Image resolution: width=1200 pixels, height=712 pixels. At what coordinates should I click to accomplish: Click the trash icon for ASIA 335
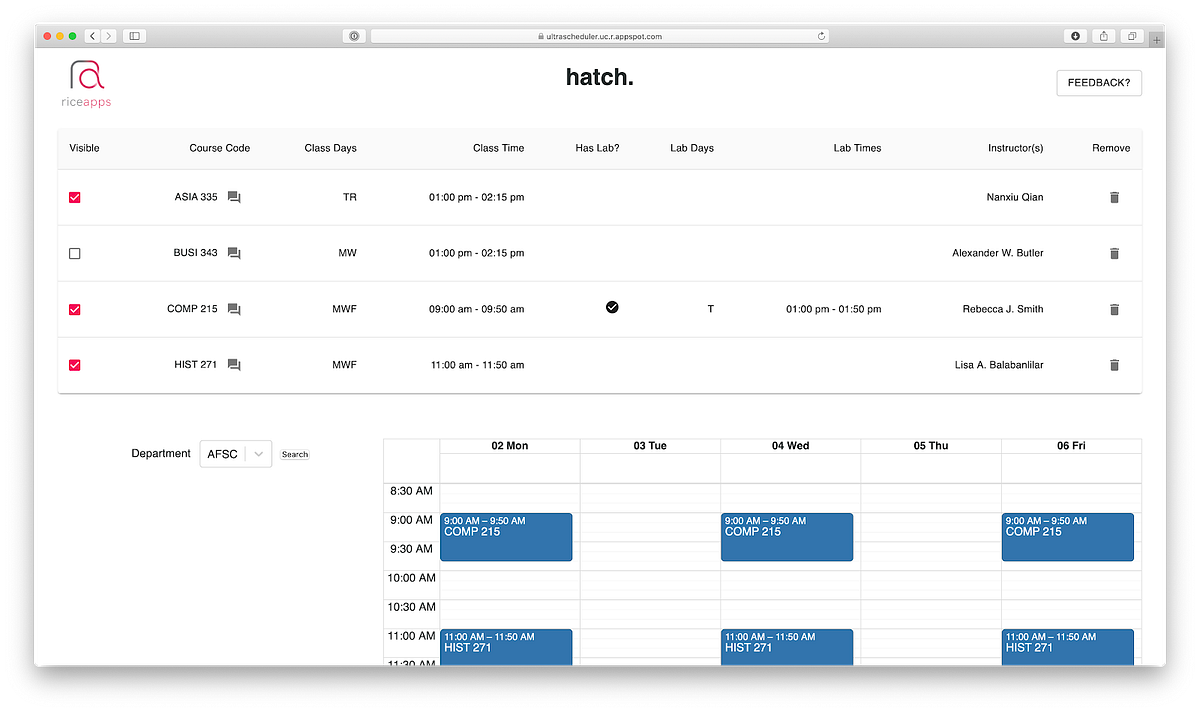tap(1114, 197)
